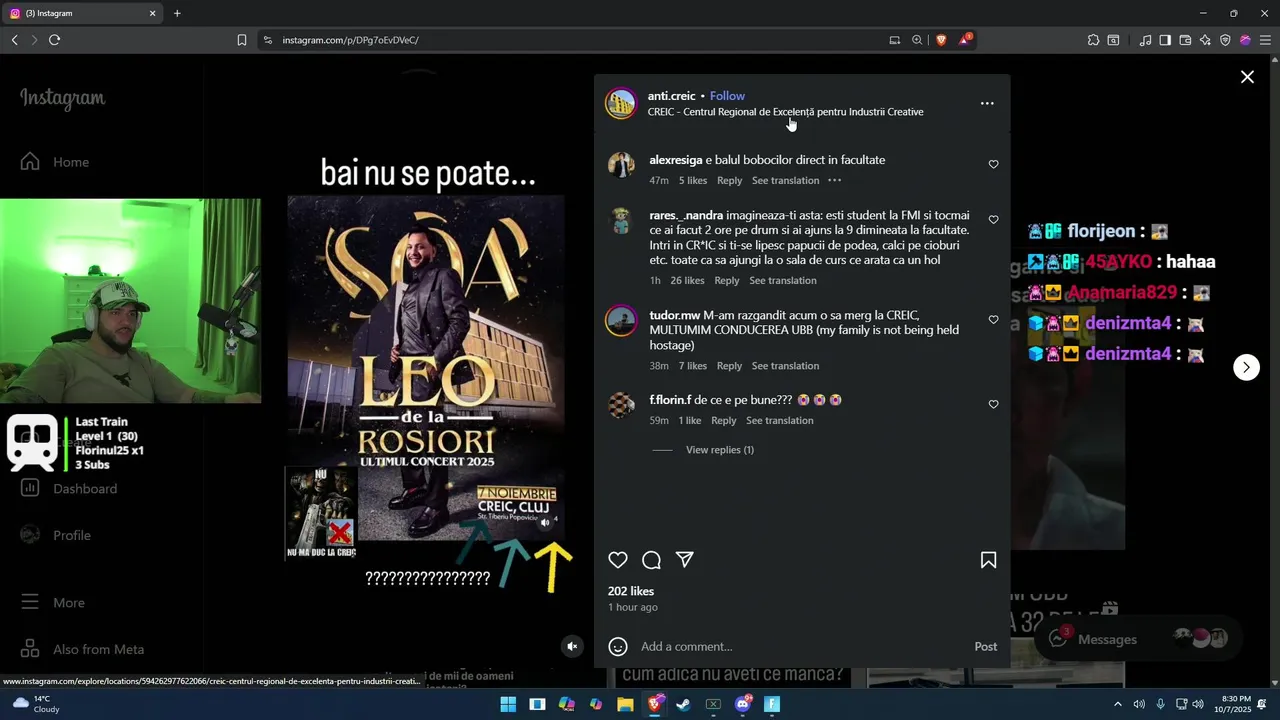
Task: Like rares._.nandra's comment
Action: (993, 219)
